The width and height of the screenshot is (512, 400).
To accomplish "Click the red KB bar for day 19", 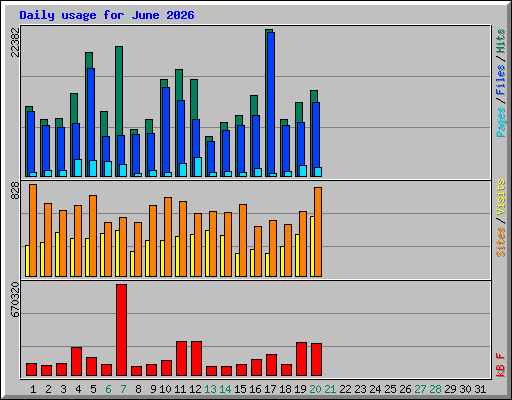I will point(301,359).
